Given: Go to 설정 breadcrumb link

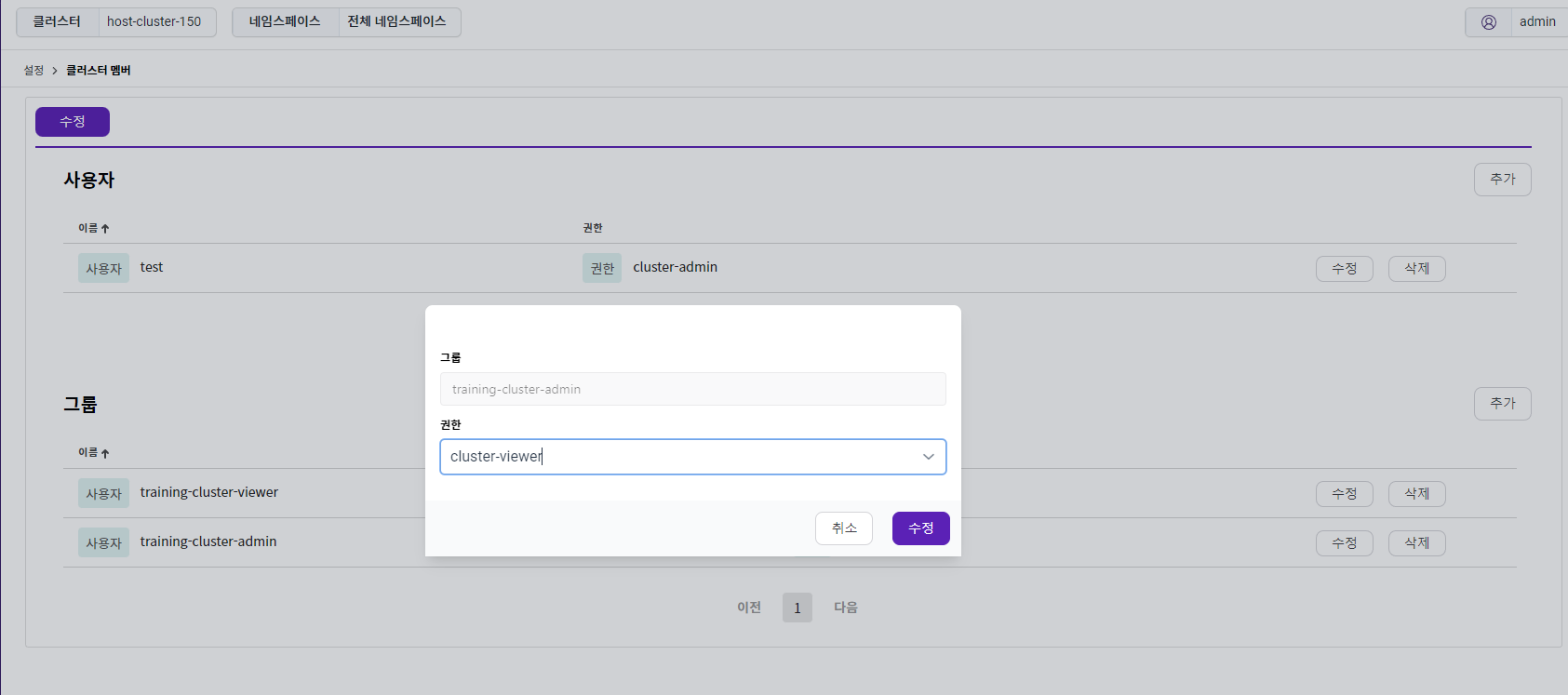Looking at the screenshot, I should click(34, 71).
